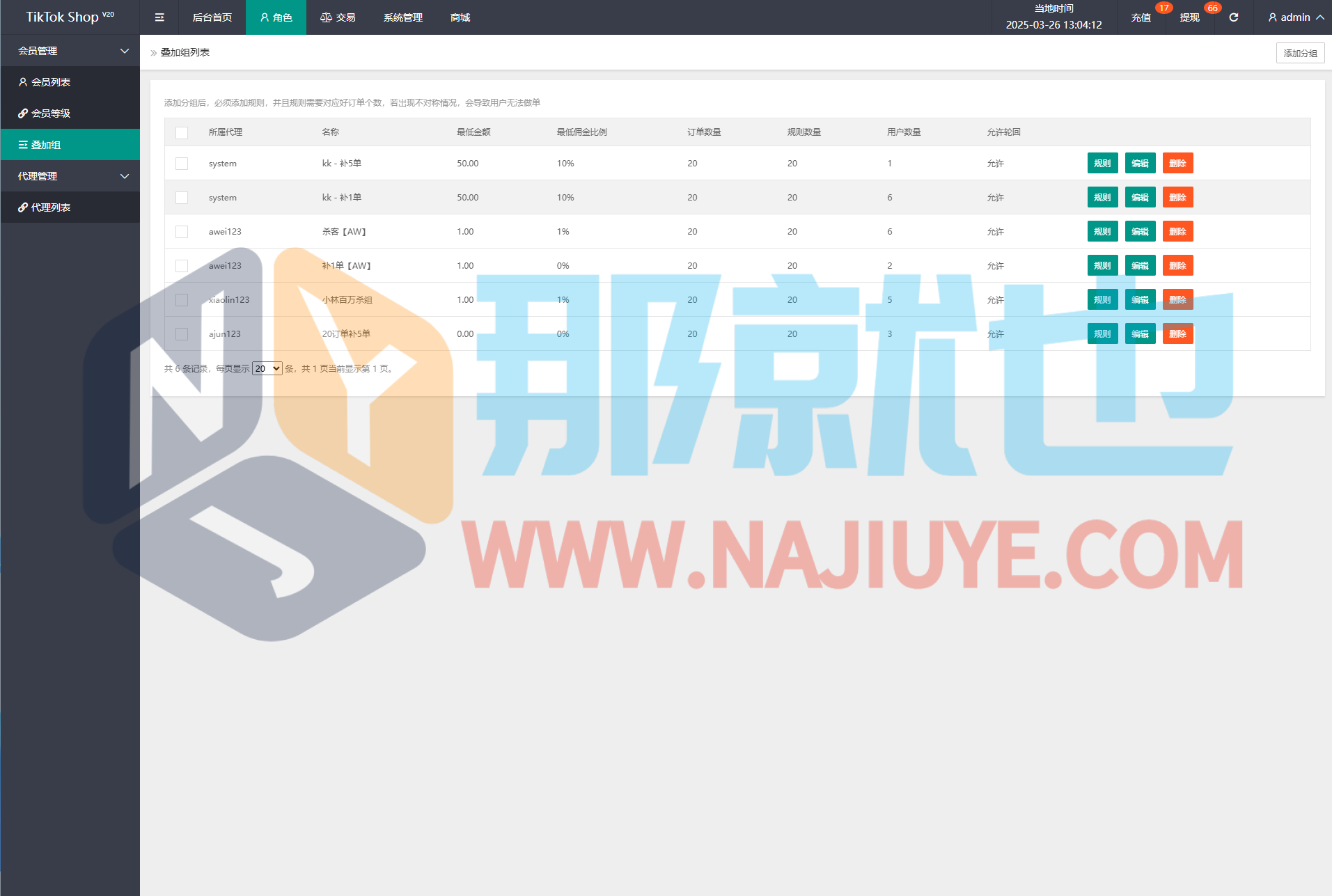Open 代理列表 in the sidebar
This screenshot has height=896, width=1332.
pos(45,207)
